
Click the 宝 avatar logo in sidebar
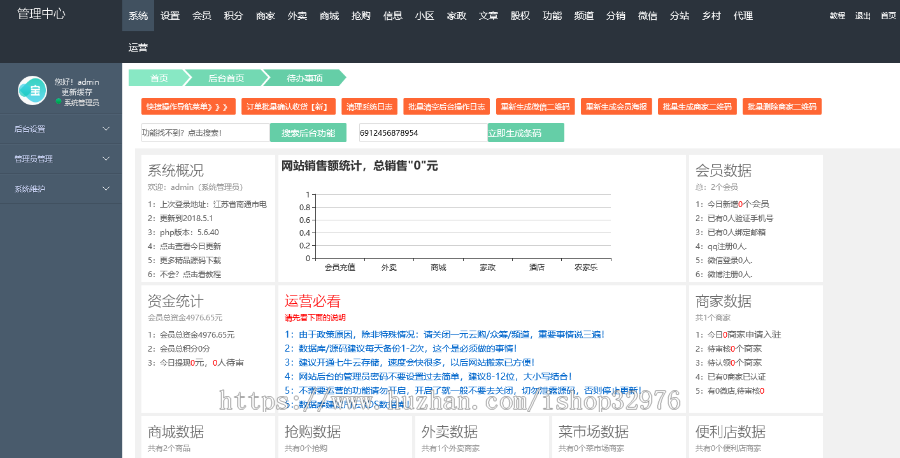pyautogui.click(x=32, y=90)
